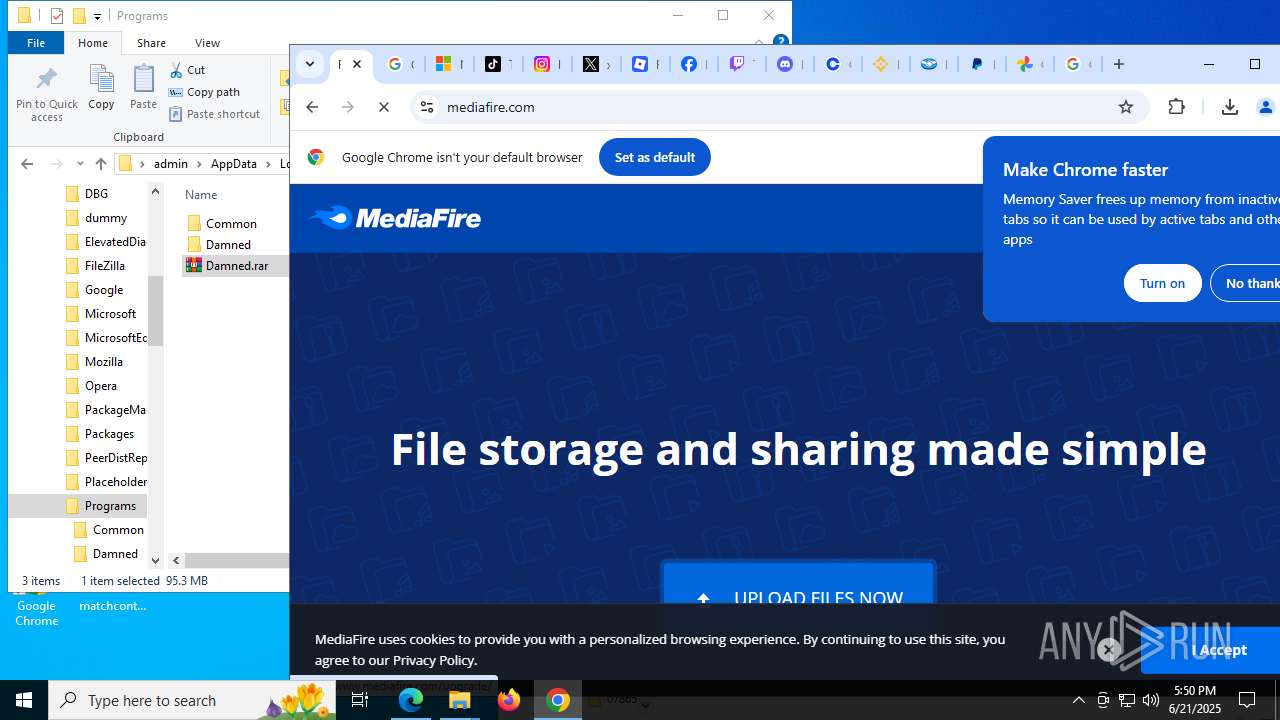
Task: Select Home ribbon tab in File Explorer
Action: pos(93,43)
